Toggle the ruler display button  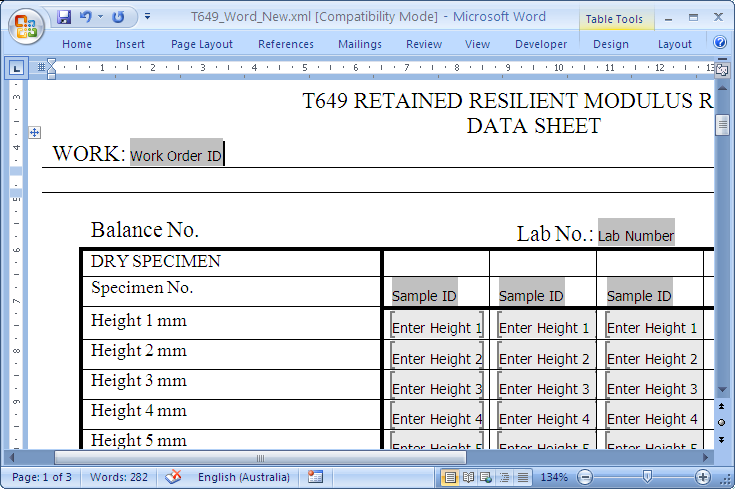tap(722, 69)
